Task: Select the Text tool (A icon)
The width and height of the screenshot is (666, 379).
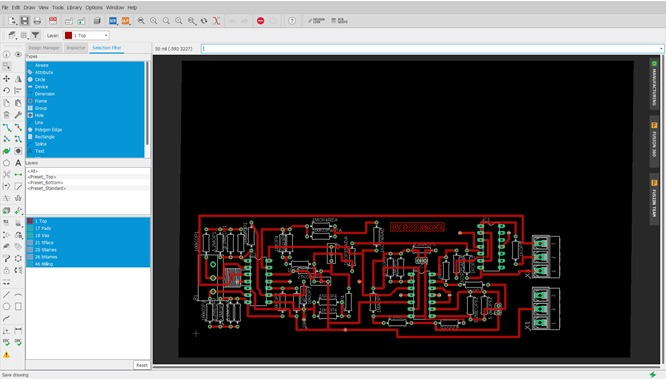Action: click(18, 163)
